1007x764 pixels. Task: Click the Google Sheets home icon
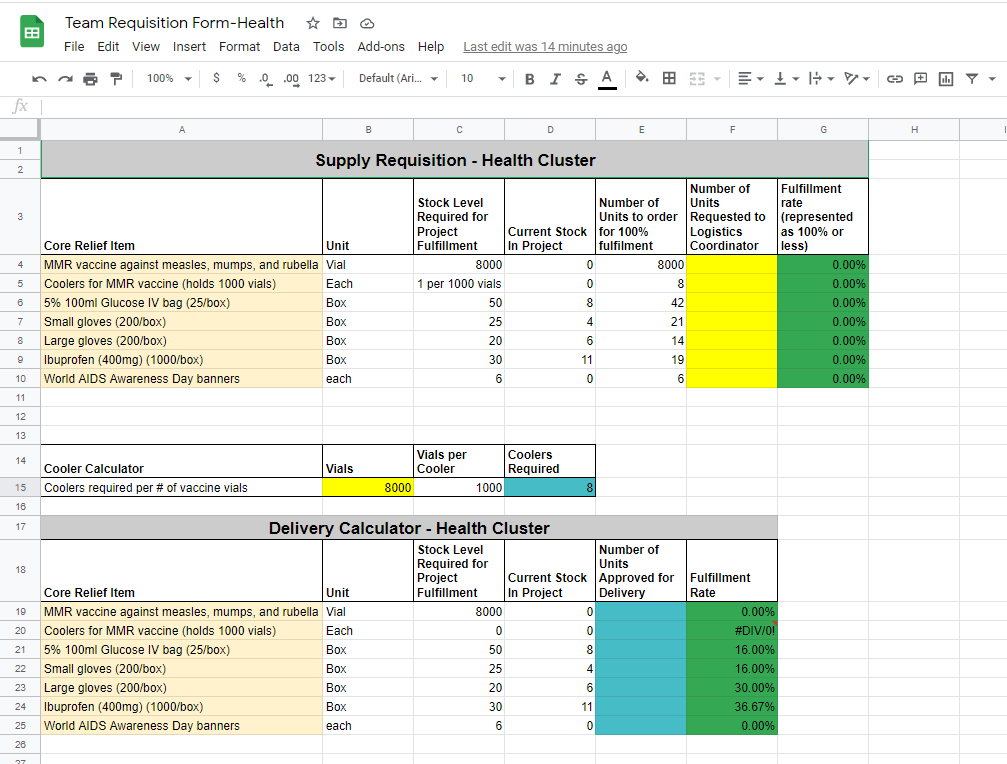click(x=31, y=31)
